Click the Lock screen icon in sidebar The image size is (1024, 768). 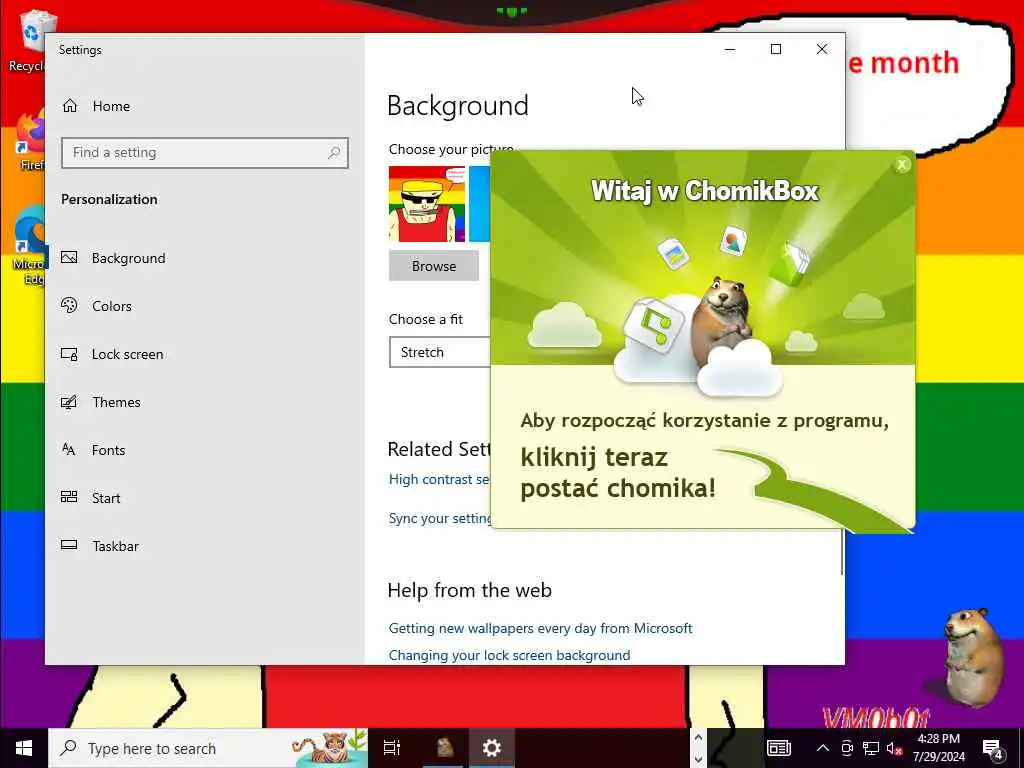pos(69,354)
